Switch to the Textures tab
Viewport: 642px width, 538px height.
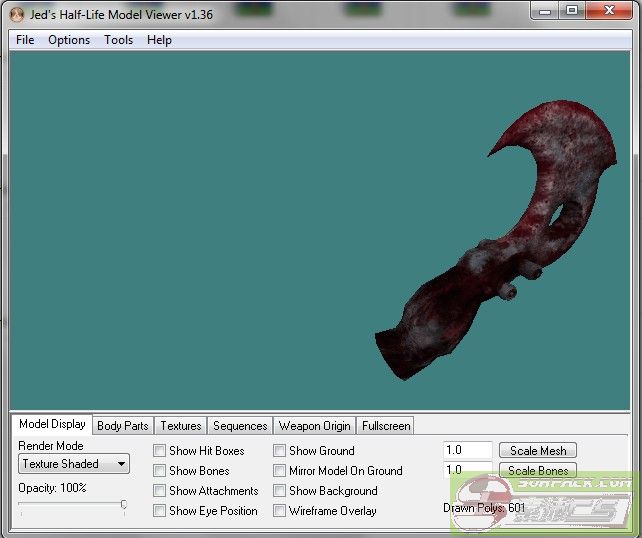tap(180, 426)
